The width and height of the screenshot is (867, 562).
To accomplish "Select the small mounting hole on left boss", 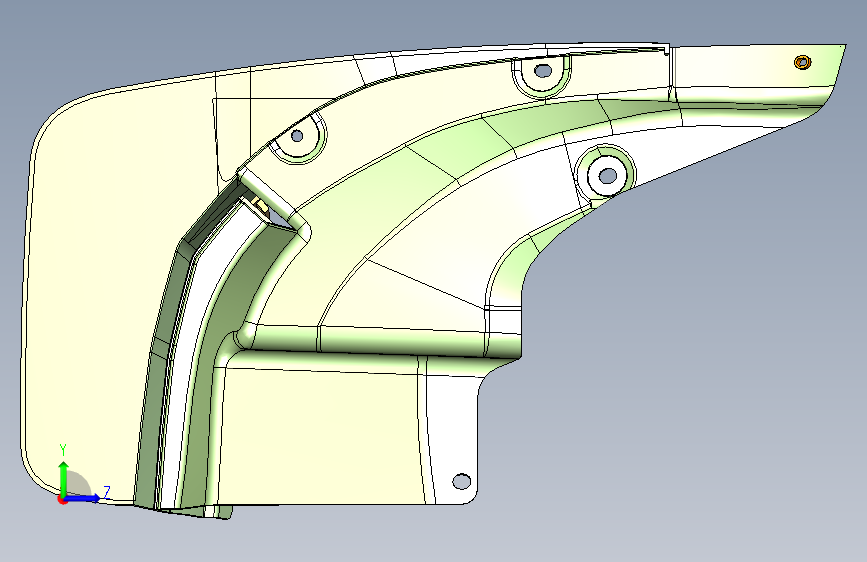I will click(297, 136).
